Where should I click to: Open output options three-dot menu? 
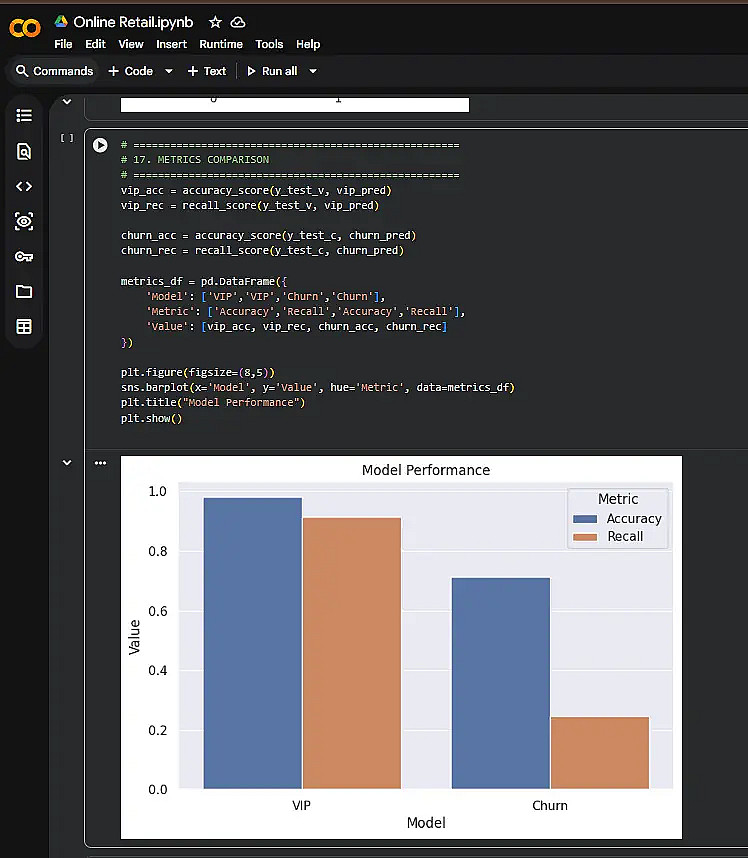coord(101,463)
